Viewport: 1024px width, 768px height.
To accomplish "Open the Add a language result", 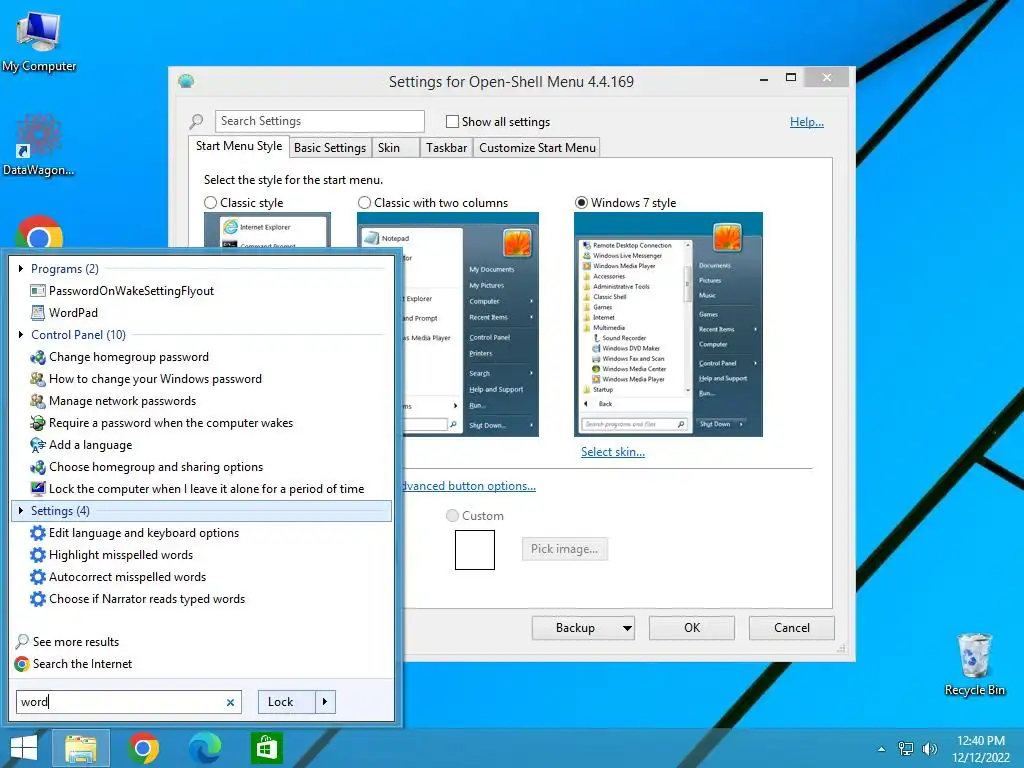I will click(90, 445).
